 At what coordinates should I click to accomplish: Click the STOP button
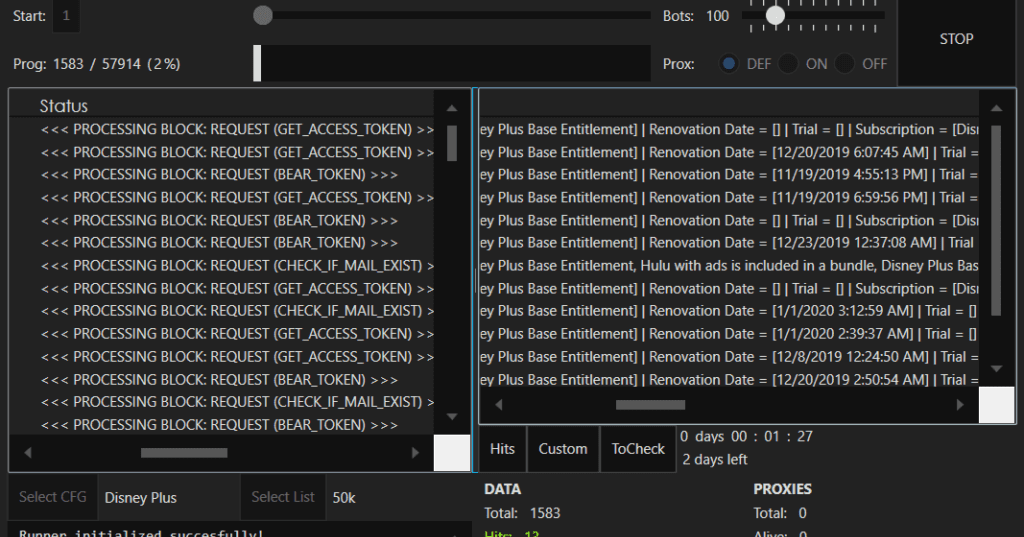point(957,39)
